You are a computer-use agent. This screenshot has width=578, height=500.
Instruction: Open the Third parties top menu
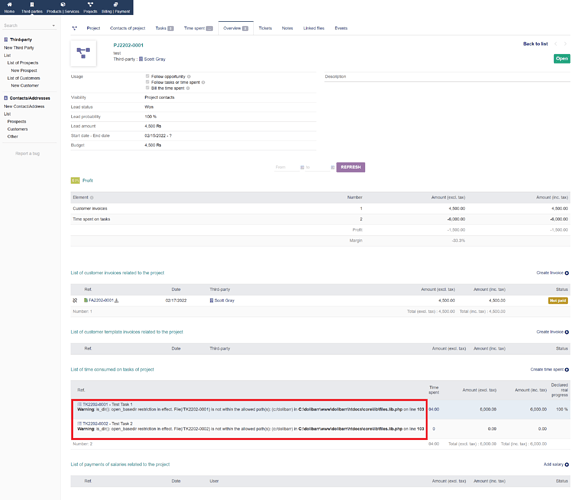32,7
